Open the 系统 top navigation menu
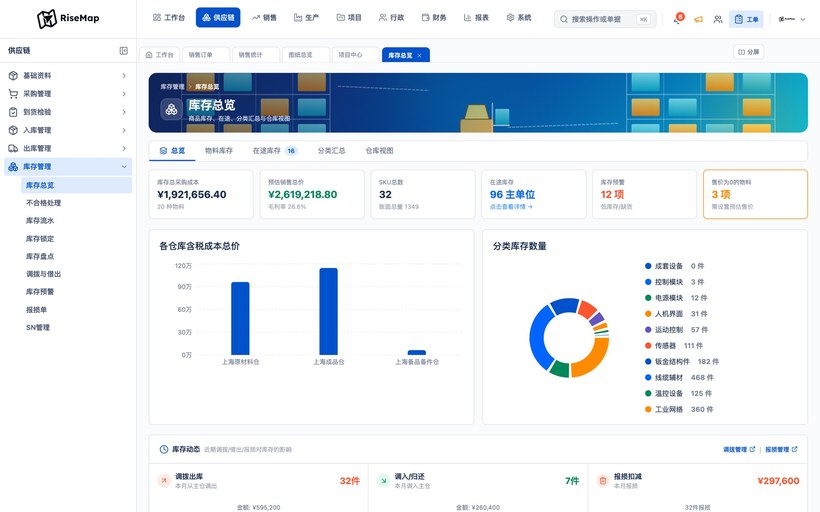Screen dimensions: 820x512 click(x=518, y=18)
